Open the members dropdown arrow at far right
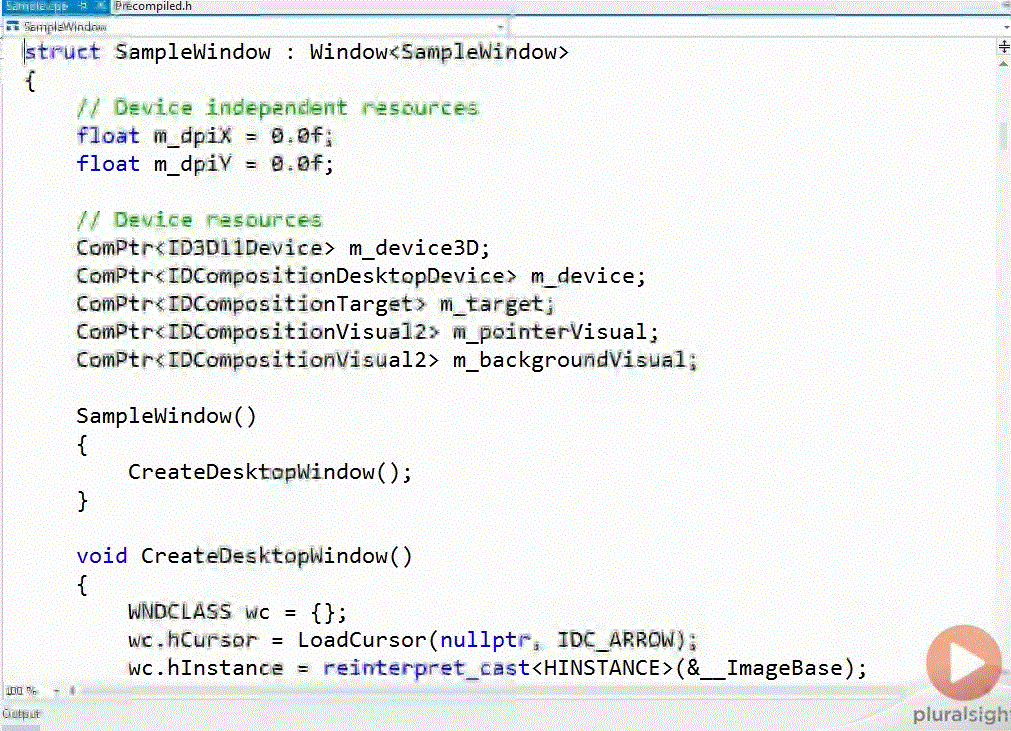This screenshot has height=731, width=1011. (x=1006, y=26)
